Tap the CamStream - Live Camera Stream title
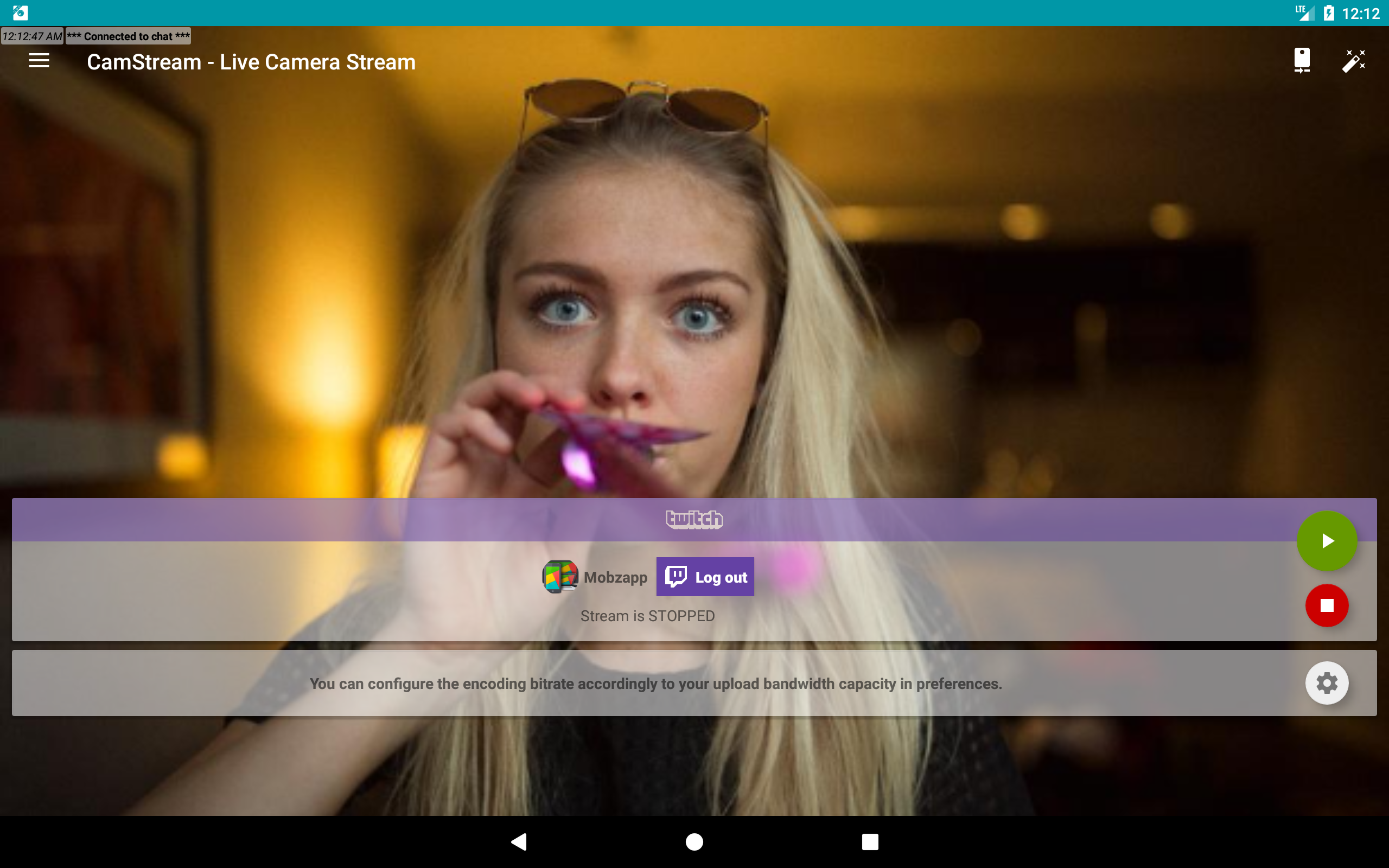The height and width of the screenshot is (868, 1389). (x=251, y=62)
